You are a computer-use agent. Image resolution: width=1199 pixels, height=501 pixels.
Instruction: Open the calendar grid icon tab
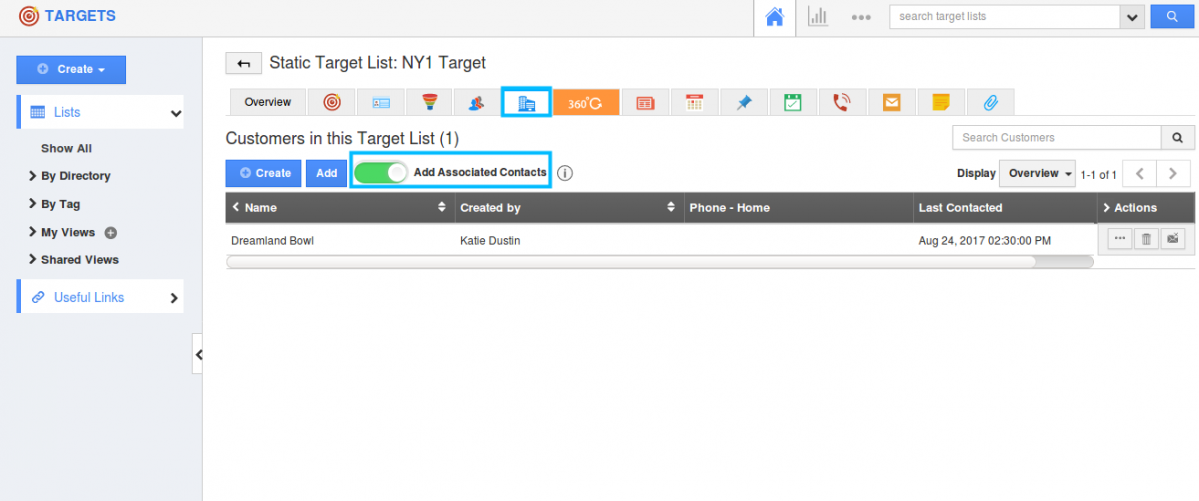(694, 102)
